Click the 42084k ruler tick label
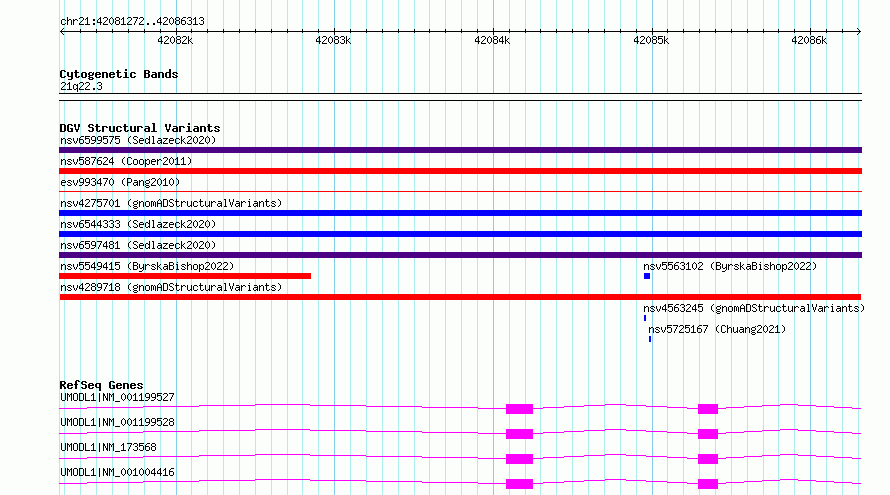The height and width of the screenshot is (495, 890). point(492,40)
